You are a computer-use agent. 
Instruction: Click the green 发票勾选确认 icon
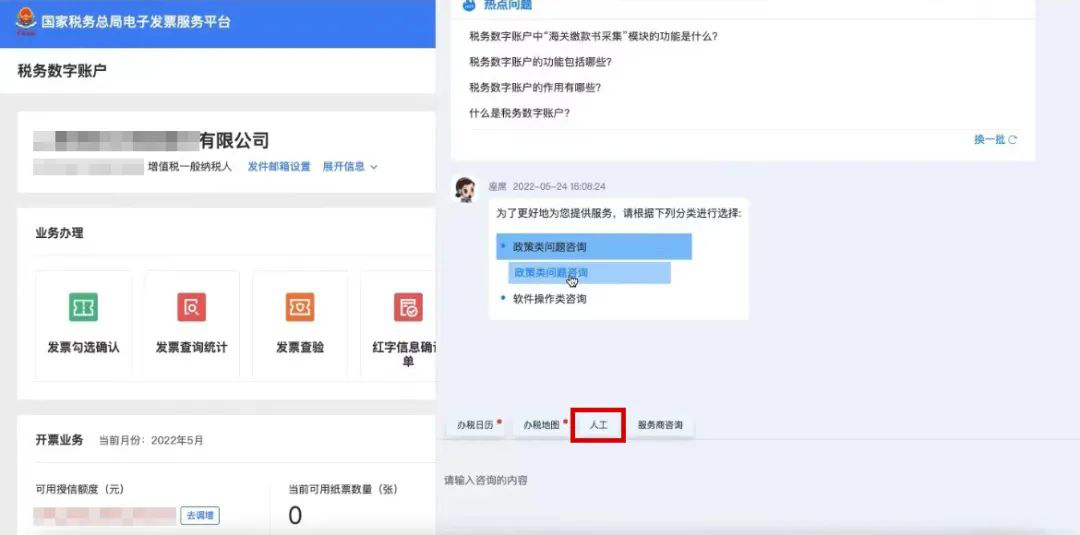pos(83,307)
